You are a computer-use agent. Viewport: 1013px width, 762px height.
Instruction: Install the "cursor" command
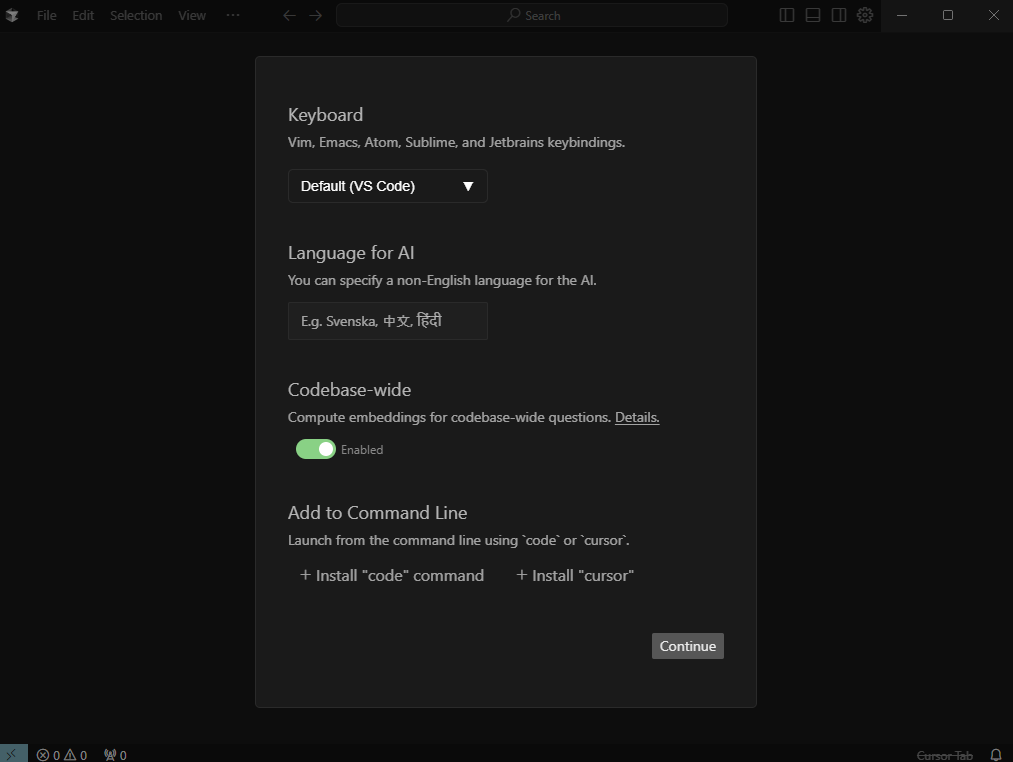pos(575,575)
